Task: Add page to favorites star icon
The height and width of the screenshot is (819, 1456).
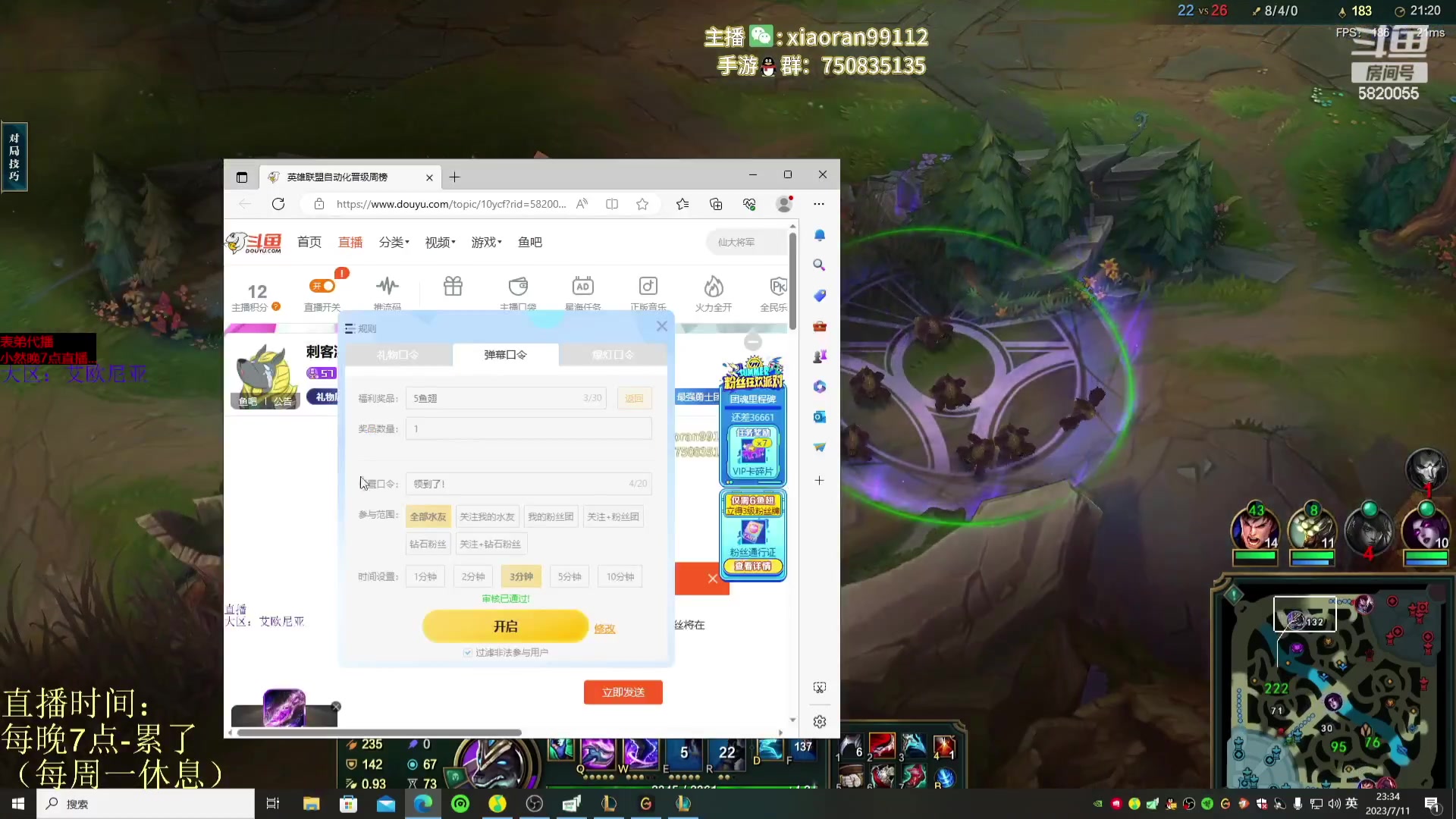Action: pyautogui.click(x=642, y=204)
